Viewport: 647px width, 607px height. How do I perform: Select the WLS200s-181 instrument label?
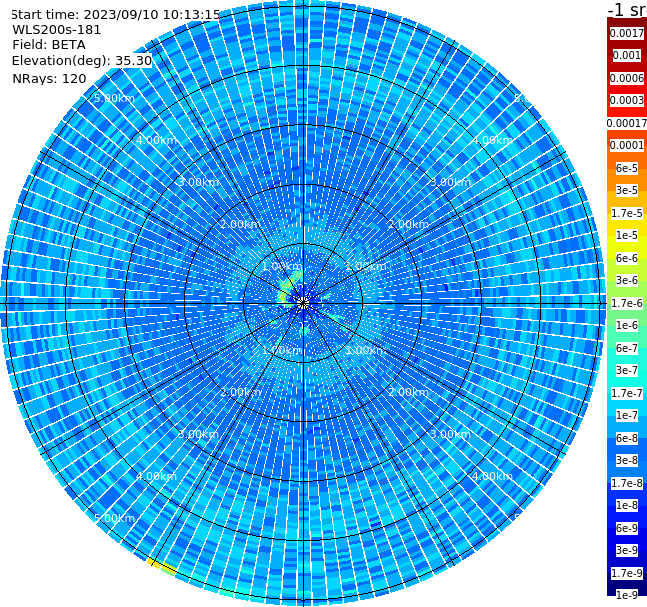pyautogui.click(x=57, y=30)
